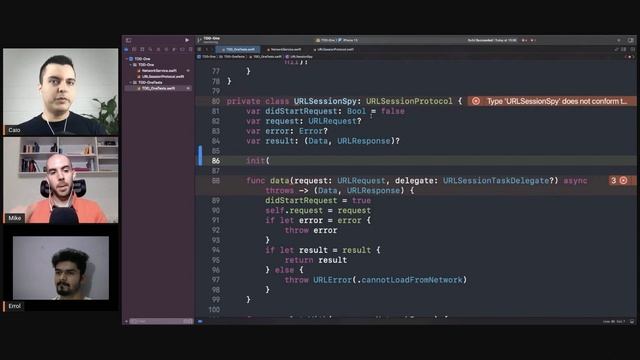640x360 pixels.
Task: Click 'didStartRequest = true' on line 89
Action: (318, 200)
